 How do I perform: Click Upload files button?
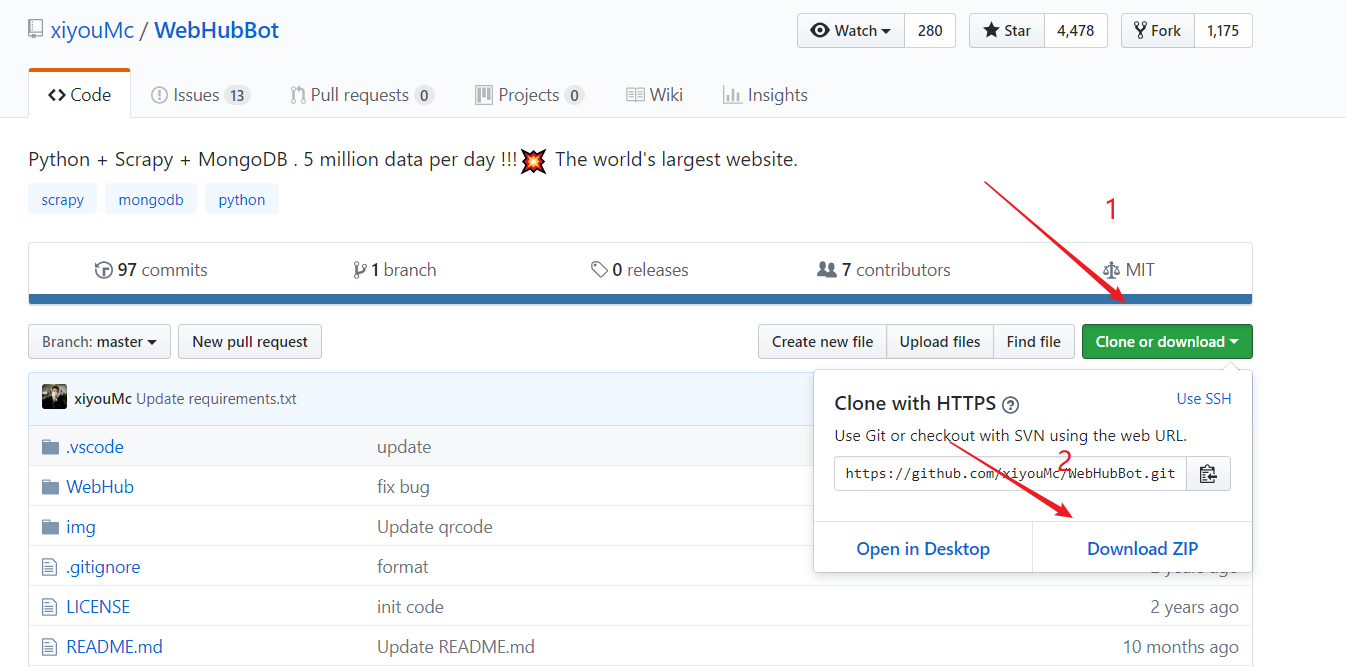coord(940,342)
